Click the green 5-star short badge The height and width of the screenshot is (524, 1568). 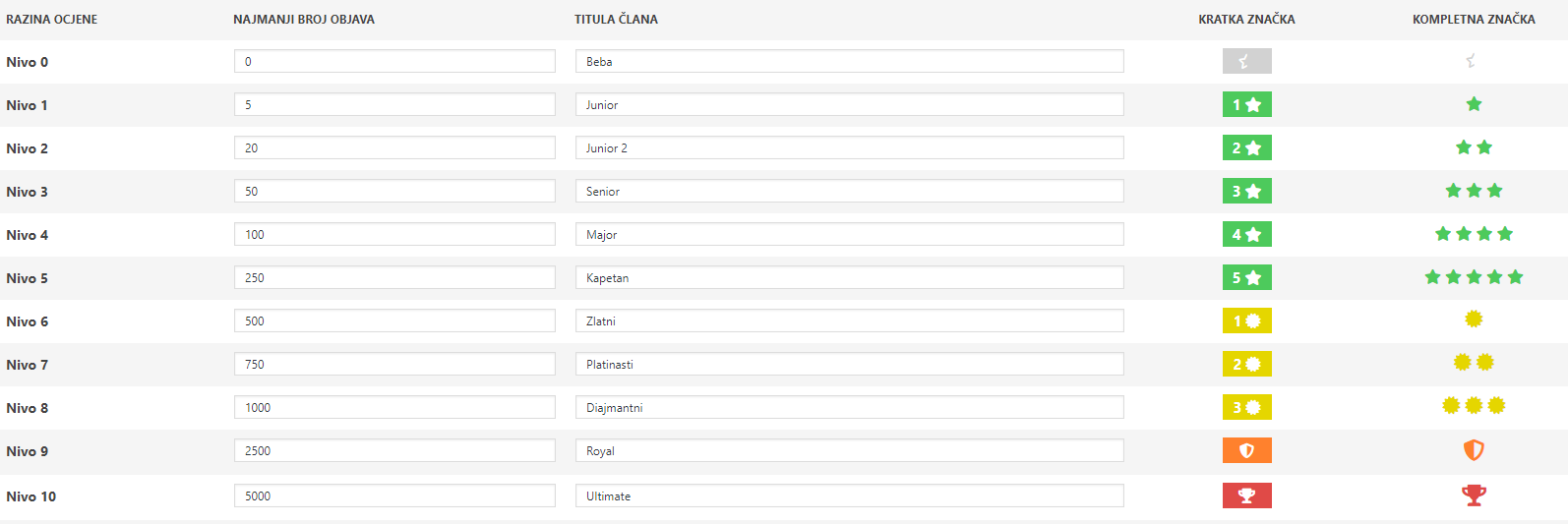[x=1246, y=278]
